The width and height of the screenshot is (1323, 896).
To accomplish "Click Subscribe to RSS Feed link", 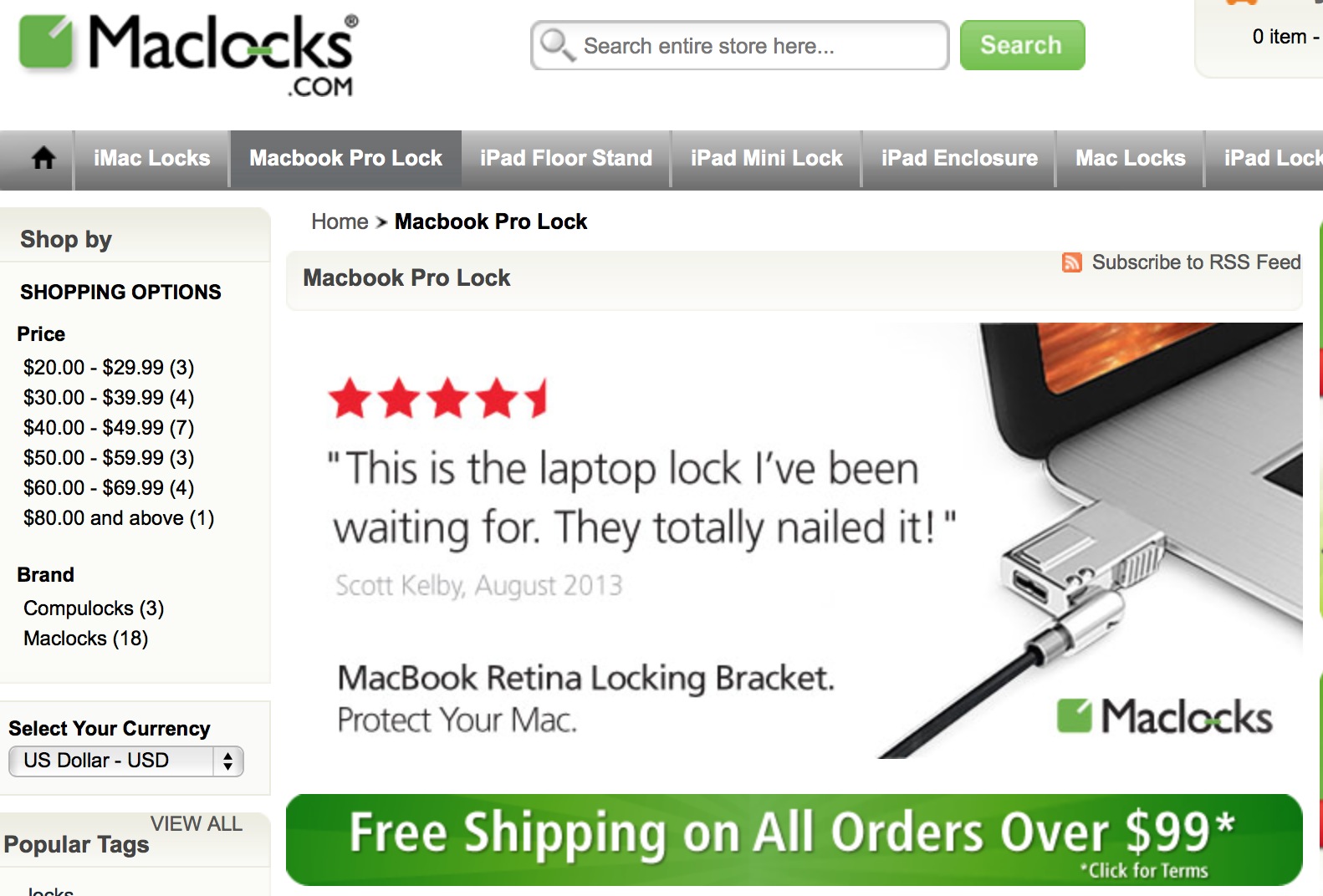I will pyautogui.click(x=1196, y=262).
